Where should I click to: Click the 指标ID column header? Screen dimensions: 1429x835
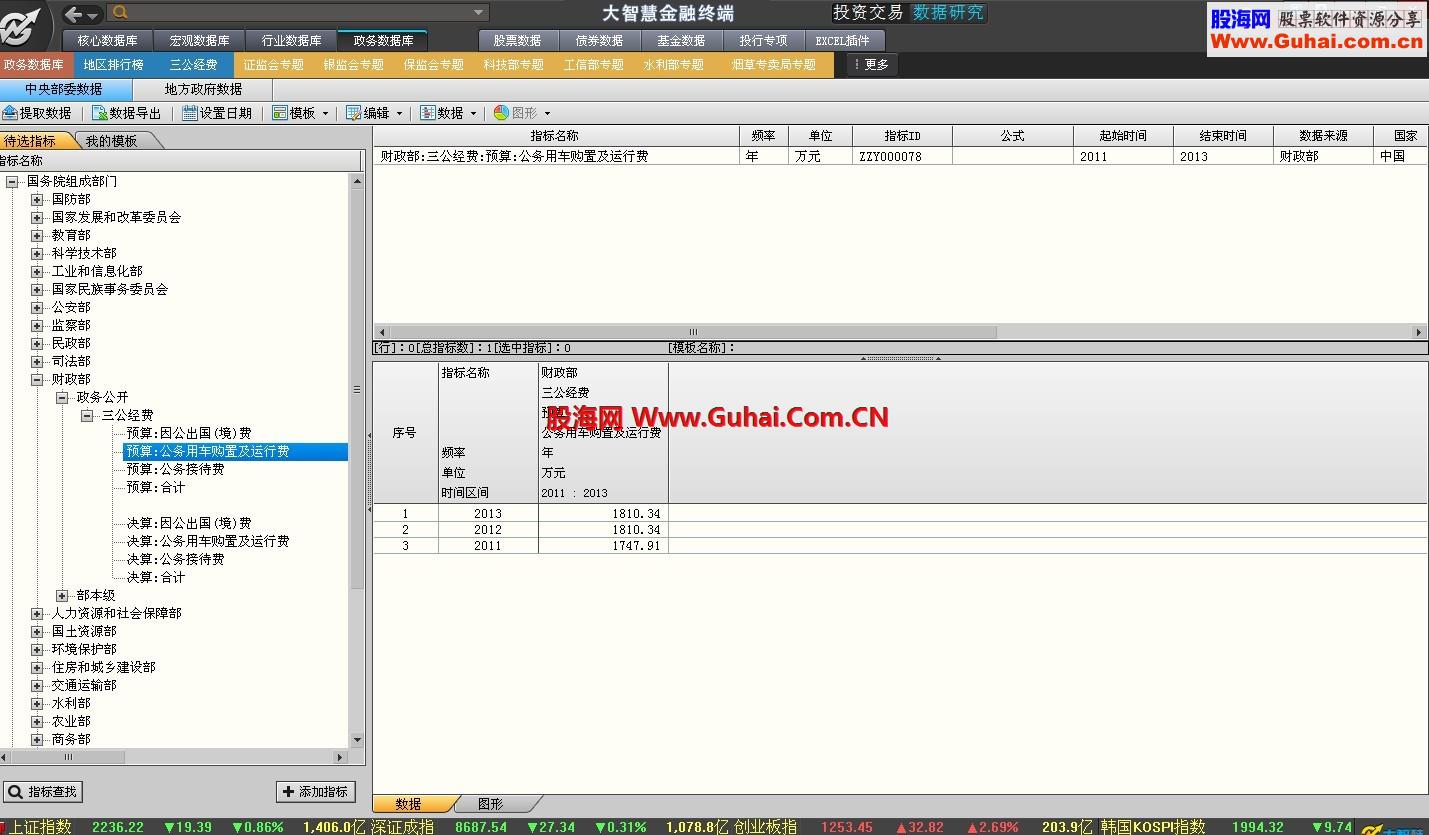[x=902, y=136]
